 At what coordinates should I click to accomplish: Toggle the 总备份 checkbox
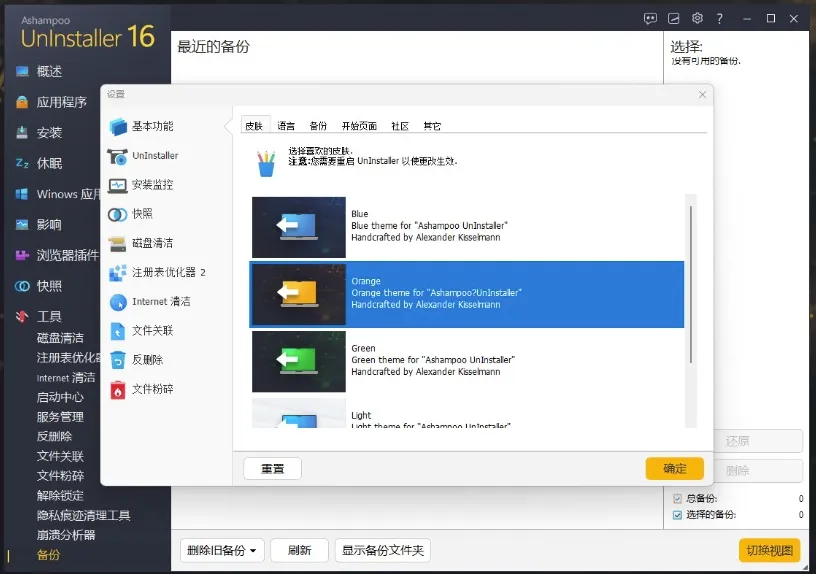click(x=677, y=499)
